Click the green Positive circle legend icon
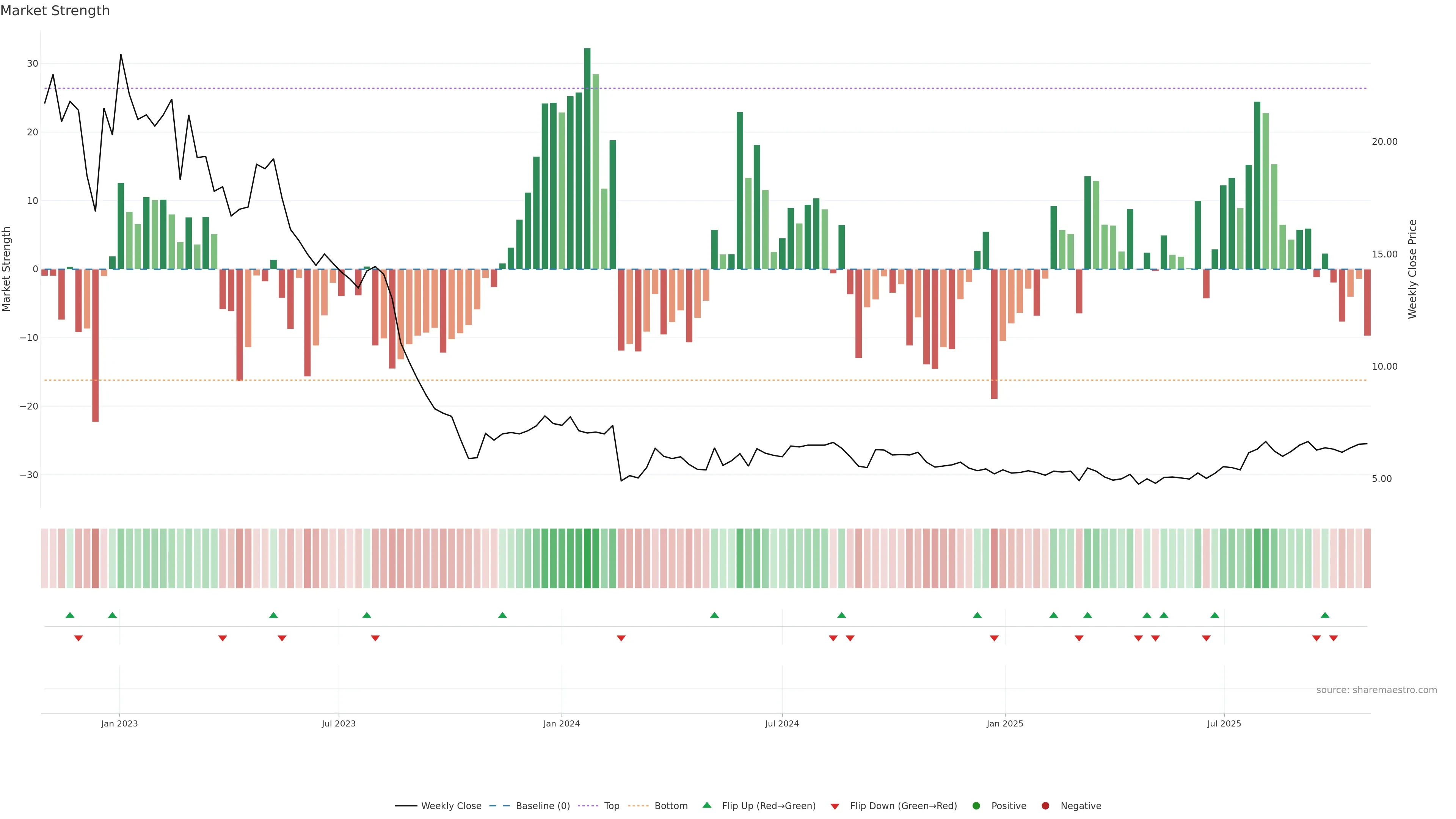 (976, 806)
